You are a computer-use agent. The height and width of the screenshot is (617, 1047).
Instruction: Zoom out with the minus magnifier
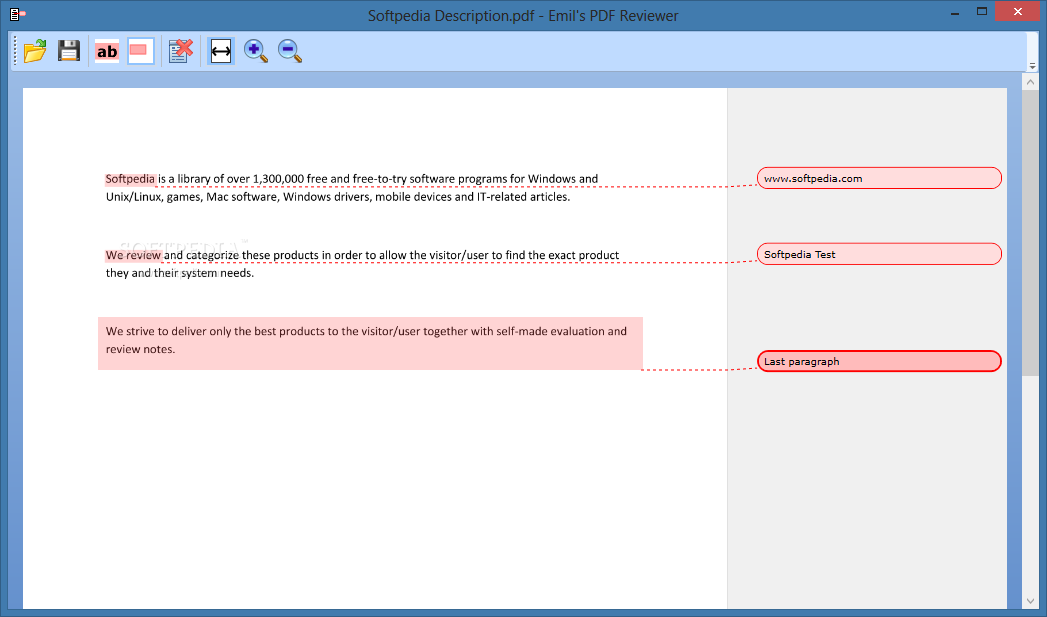click(x=290, y=51)
